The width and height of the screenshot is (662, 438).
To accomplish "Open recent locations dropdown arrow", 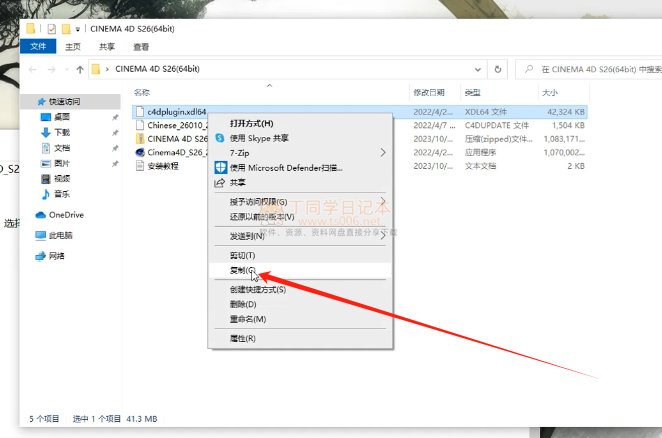I will pos(67,70).
